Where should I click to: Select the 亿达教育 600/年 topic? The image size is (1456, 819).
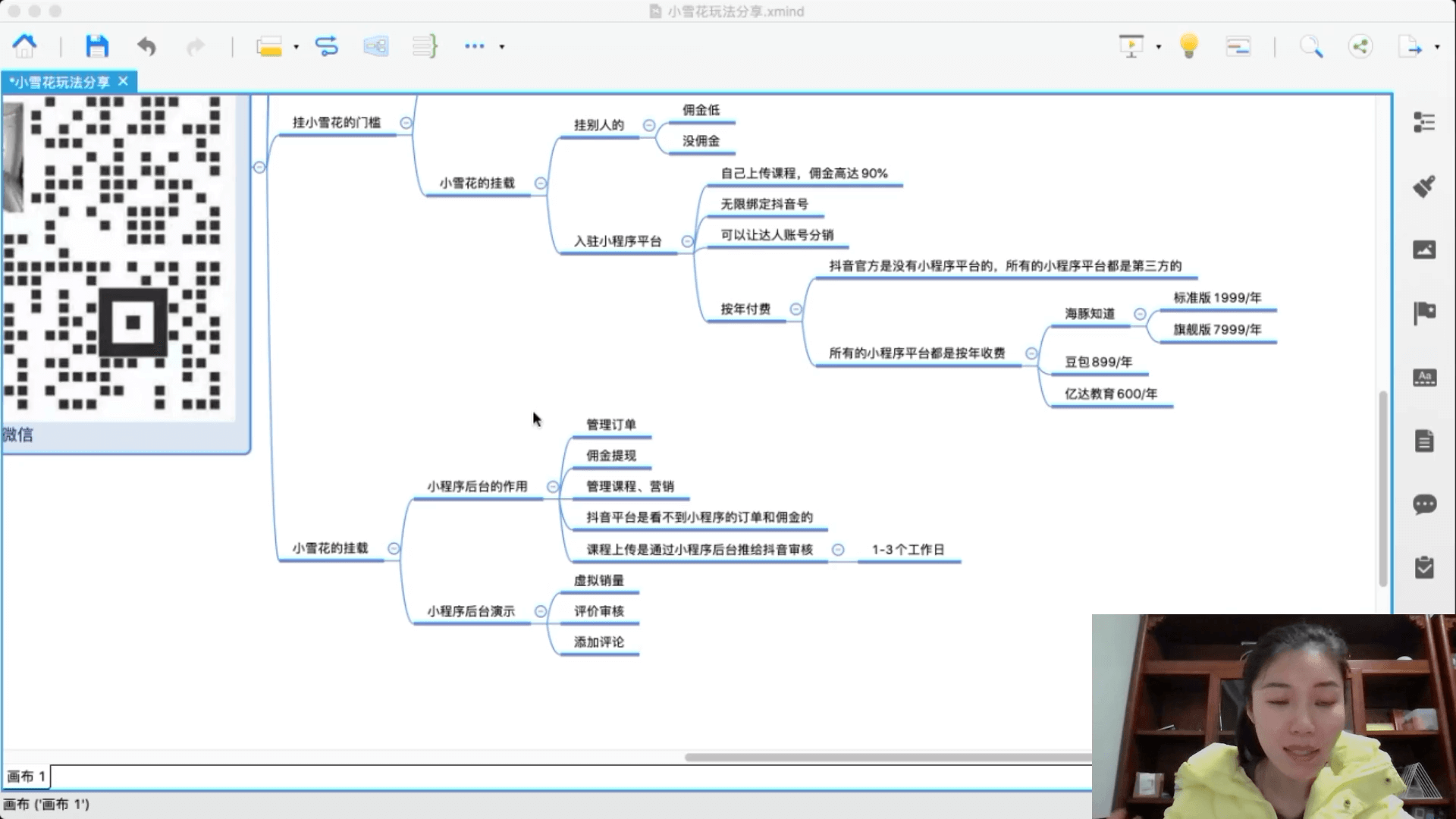1111,394
